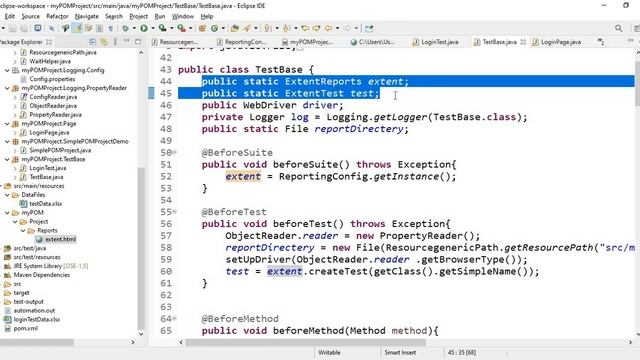Viewport: 640px width, 360px height.
Task: Click the editor horizontal scrollbar thumb
Action: point(305,342)
